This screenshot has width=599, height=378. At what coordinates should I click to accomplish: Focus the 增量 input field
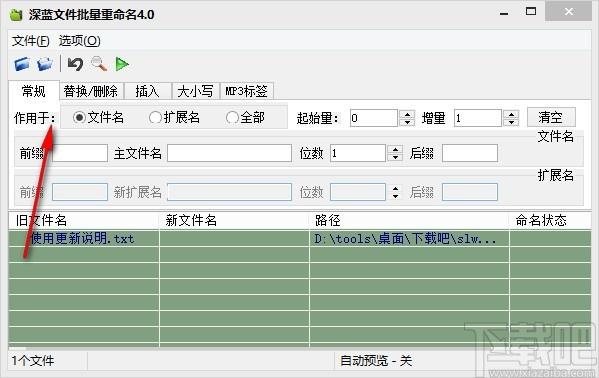pyautogui.click(x=478, y=118)
